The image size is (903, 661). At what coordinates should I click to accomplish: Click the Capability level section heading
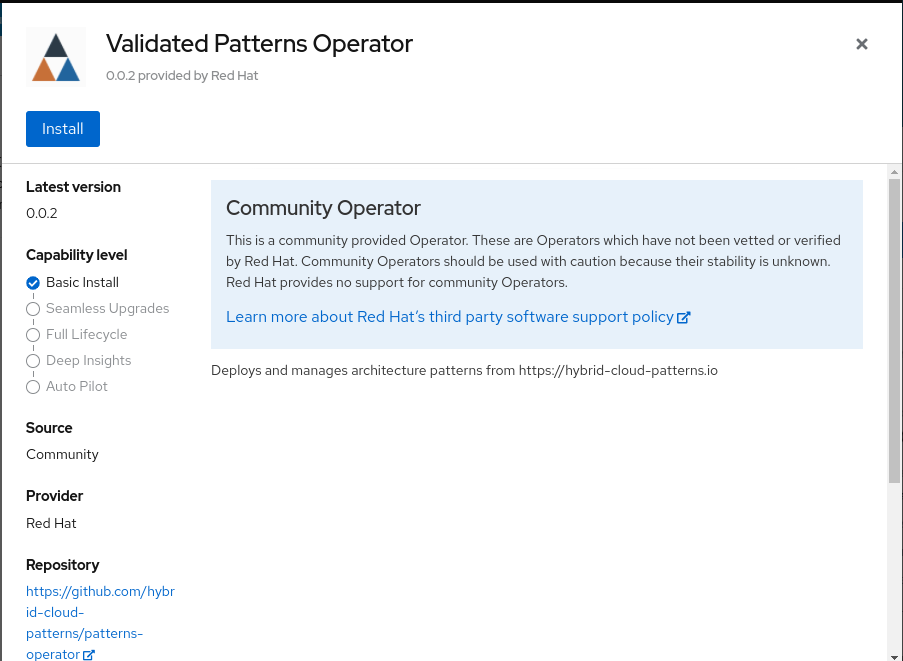pyautogui.click(x=76, y=255)
